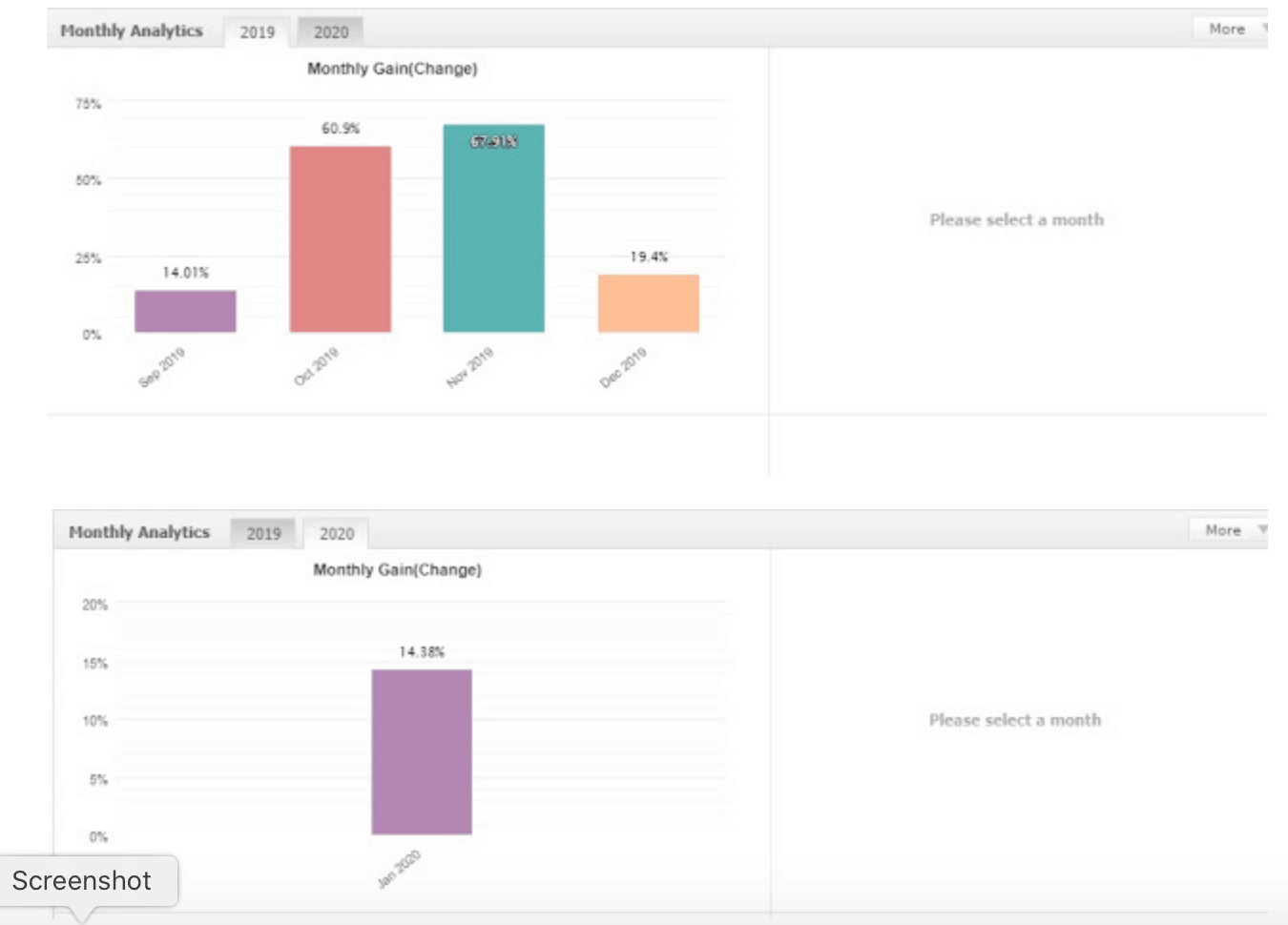The height and width of the screenshot is (925, 1288).
Task: Click the upper Monthly Gain(Change) chart title
Action: pos(392,69)
